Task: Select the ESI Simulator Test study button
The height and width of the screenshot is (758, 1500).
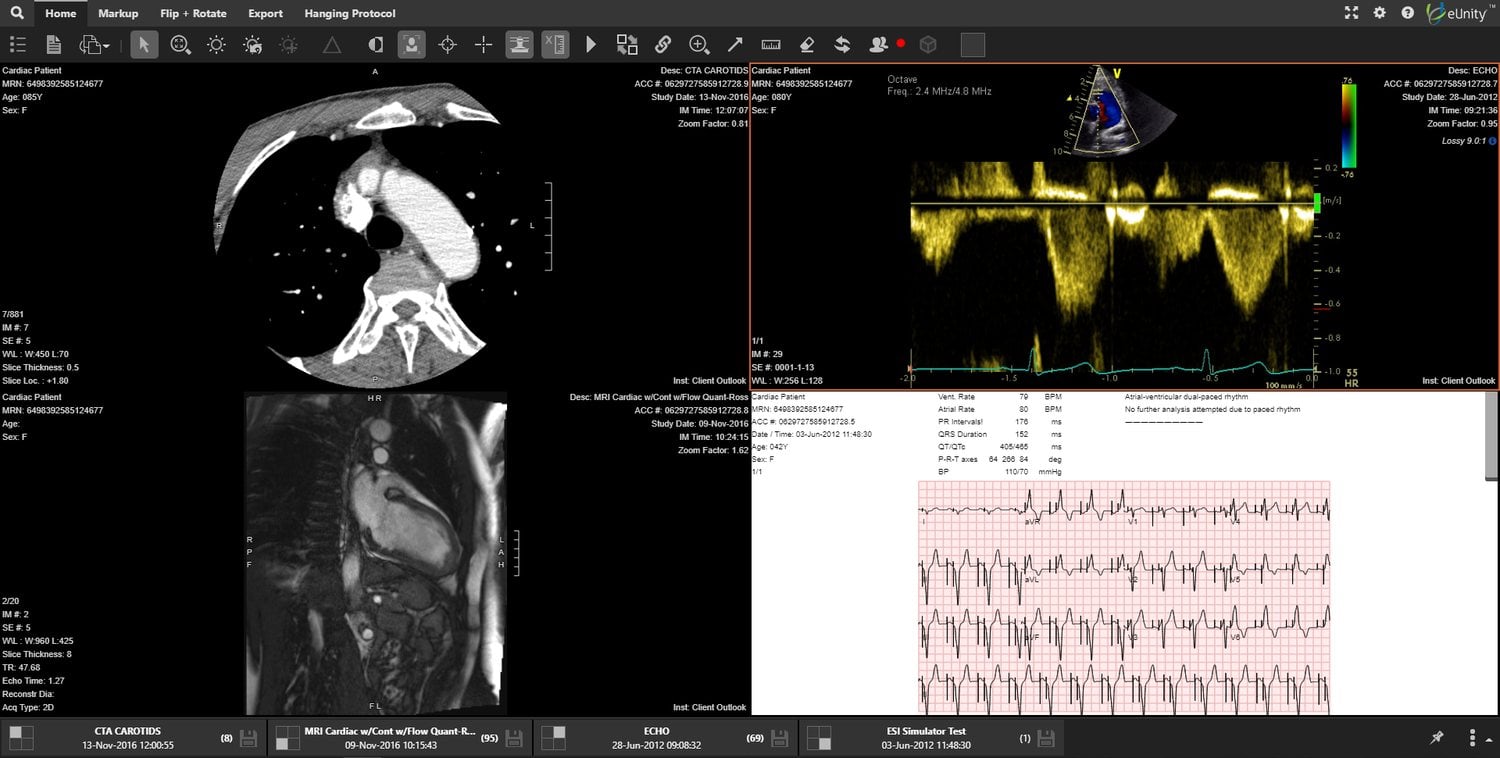Action: tap(932, 738)
